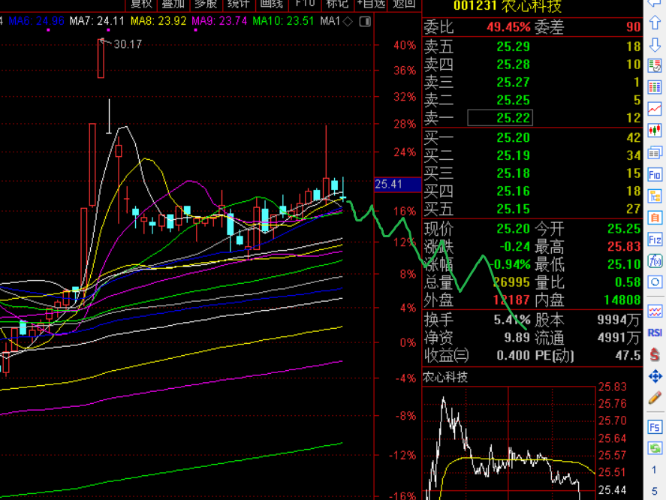Click the blue 25.41 price axis marker

click(398, 184)
